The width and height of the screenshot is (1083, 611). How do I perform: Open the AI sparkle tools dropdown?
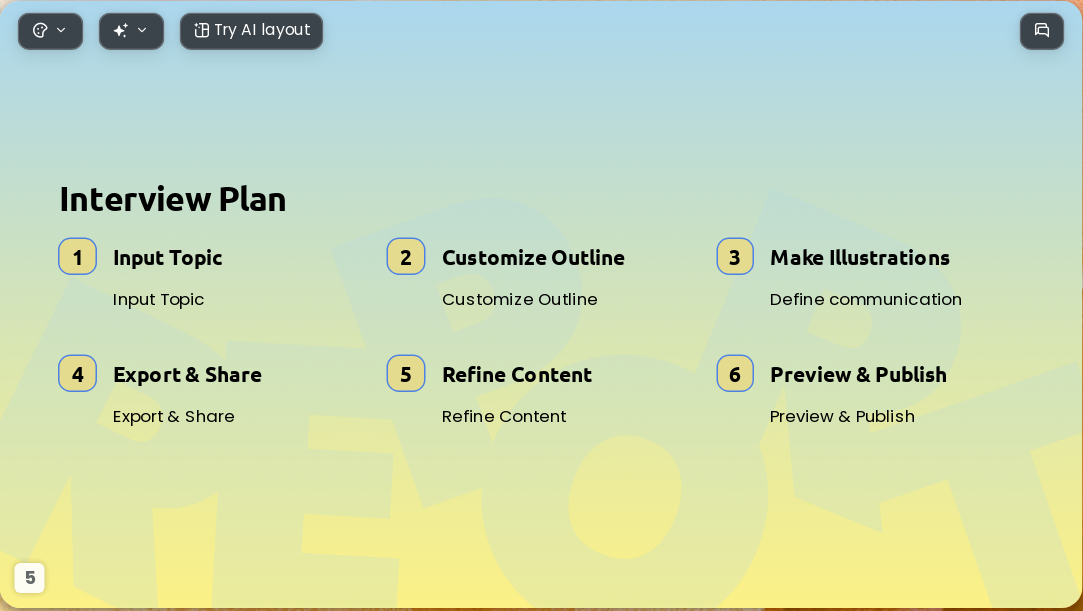[x=131, y=31]
